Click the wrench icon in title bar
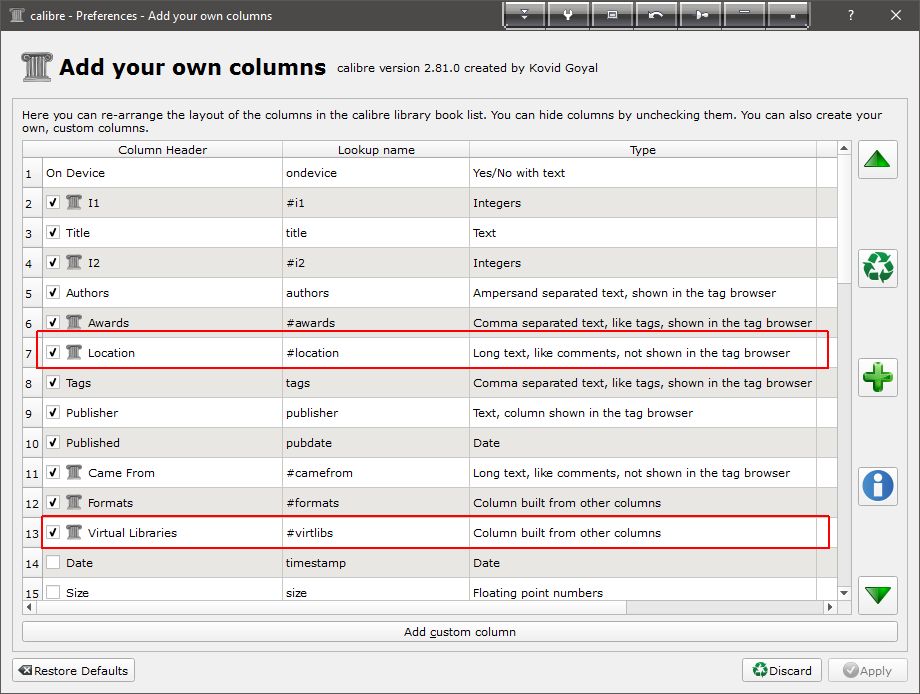 tap(568, 15)
